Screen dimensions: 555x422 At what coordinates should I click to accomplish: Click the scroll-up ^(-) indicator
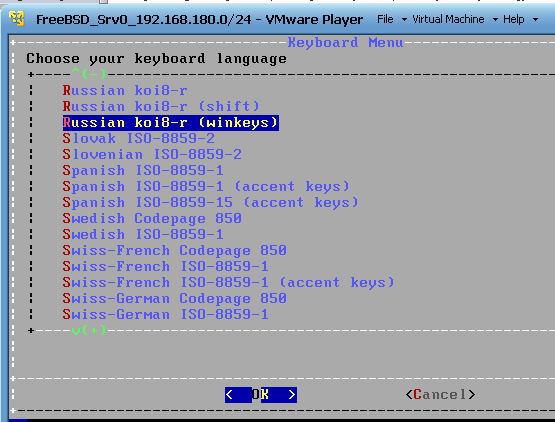[89, 74]
